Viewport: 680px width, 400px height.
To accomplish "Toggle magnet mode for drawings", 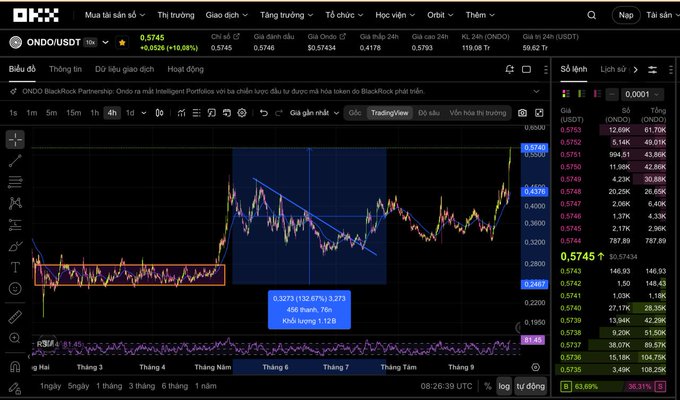I will (x=15, y=367).
